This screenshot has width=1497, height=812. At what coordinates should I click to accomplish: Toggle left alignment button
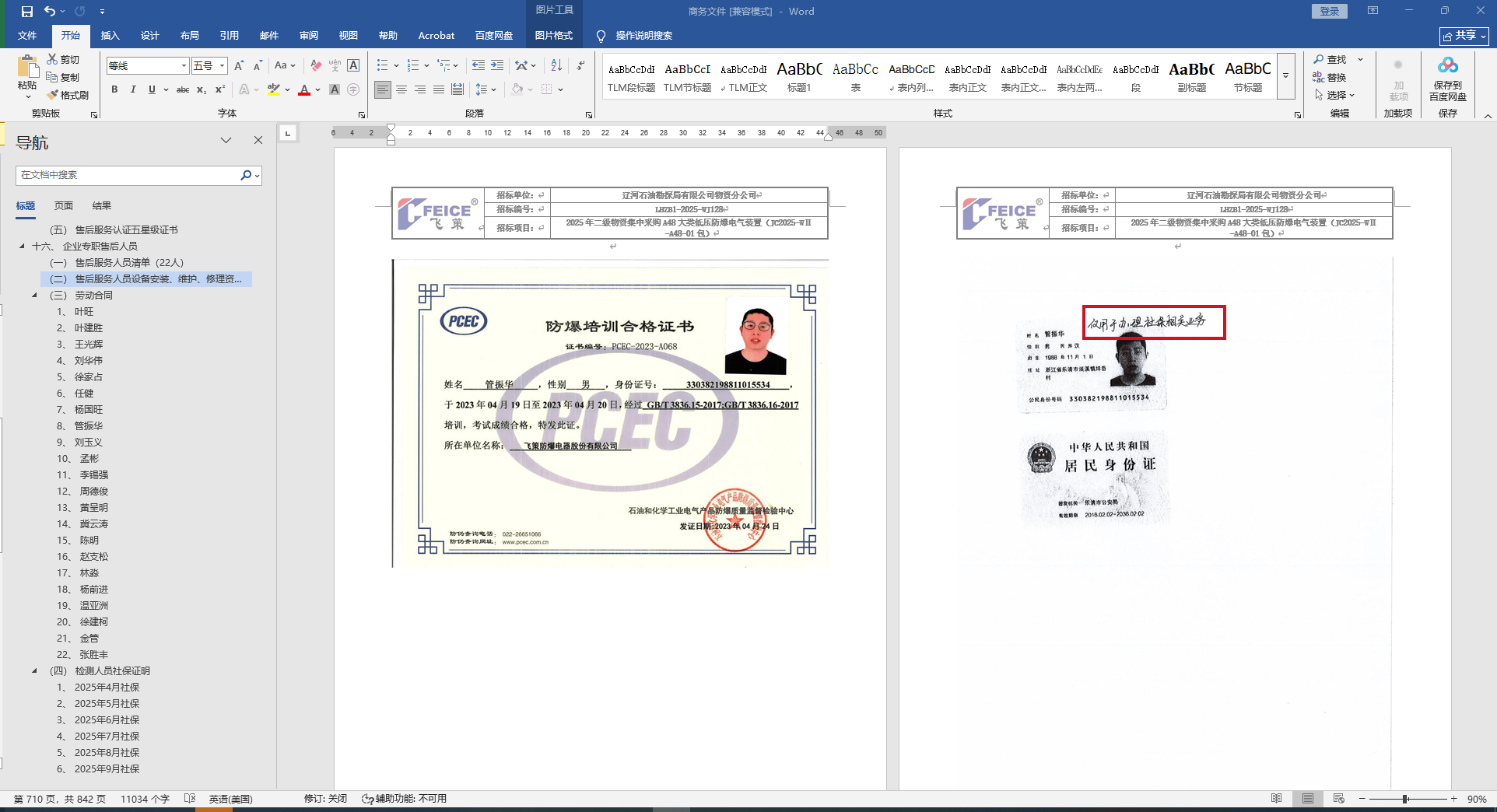[383, 89]
